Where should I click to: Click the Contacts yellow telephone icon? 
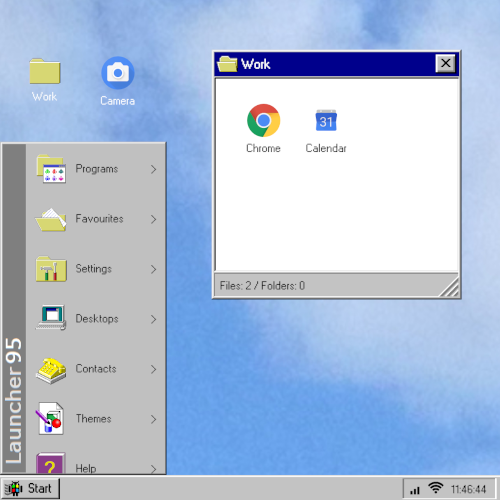[51, 370]
